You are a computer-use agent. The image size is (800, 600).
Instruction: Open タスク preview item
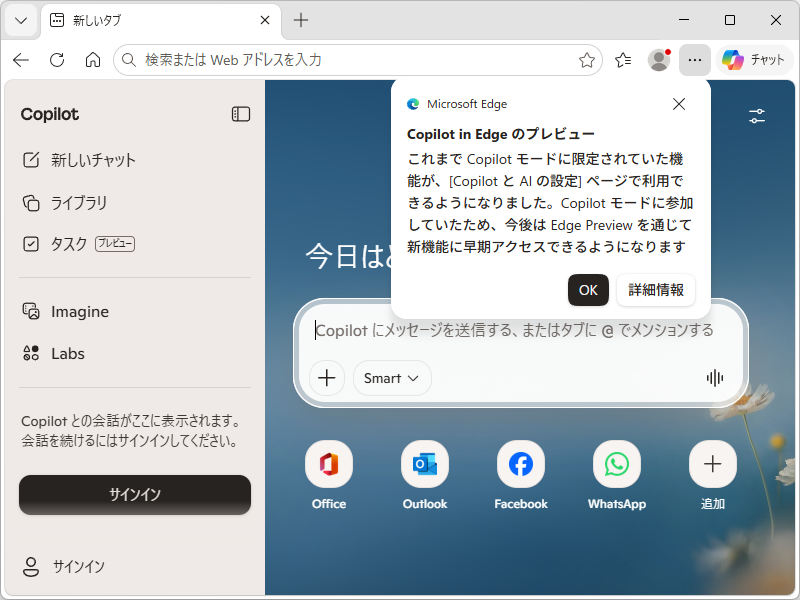pos(135,244)
